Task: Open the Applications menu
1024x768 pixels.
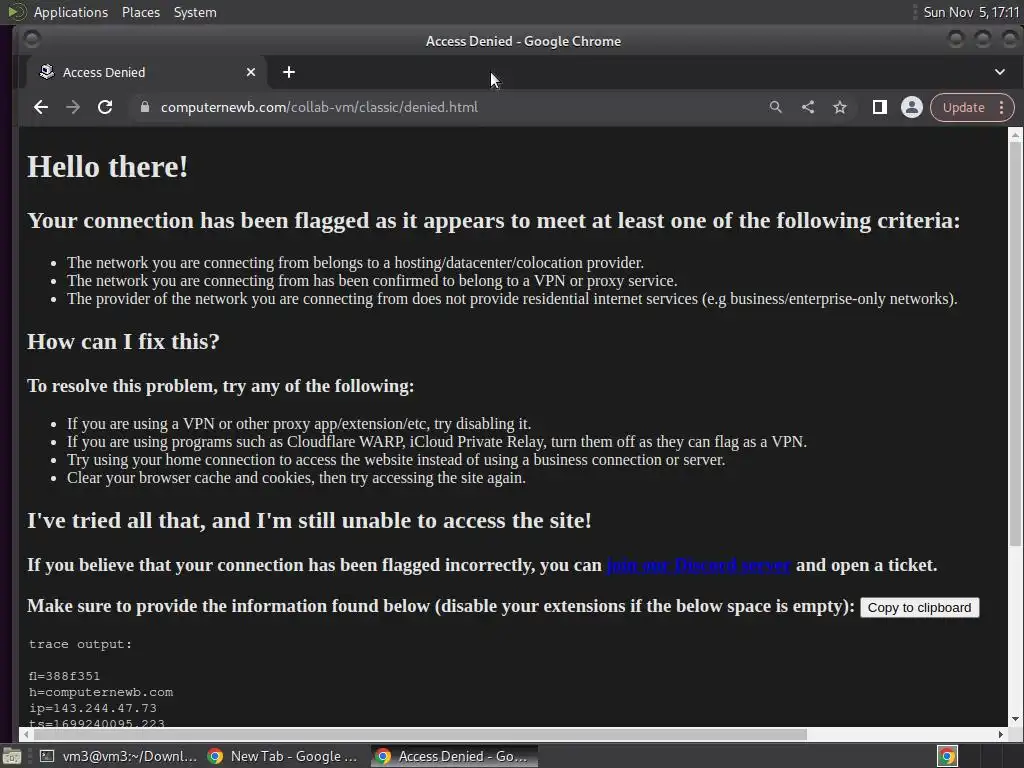Action: click(71, 12)
